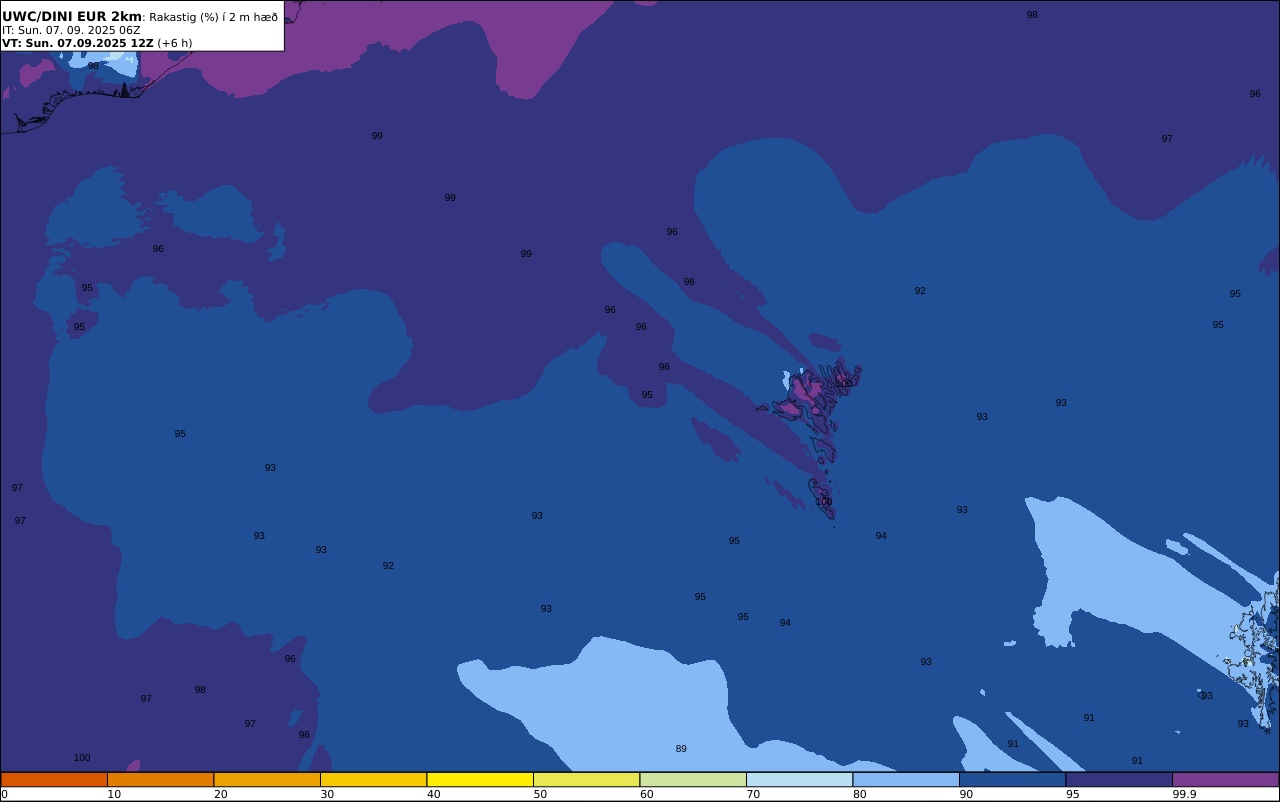The image size is (1280, 802).
Task: Click the title text 'UWC/DINI EUR 2km'
Action: pyautogui.click(x=72, y=16)
